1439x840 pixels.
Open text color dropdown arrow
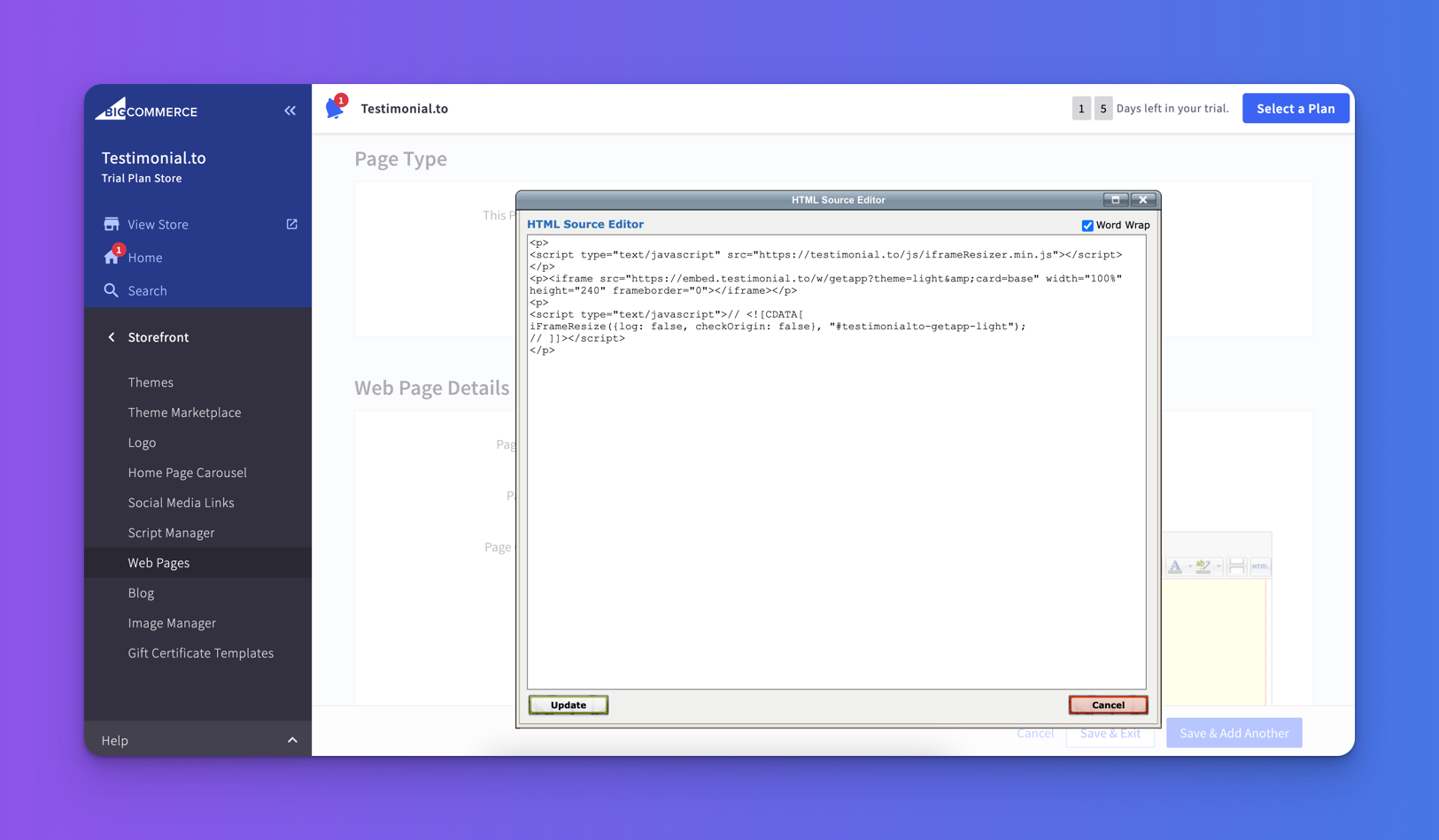pyautogui.click(x=1189, y=566)
